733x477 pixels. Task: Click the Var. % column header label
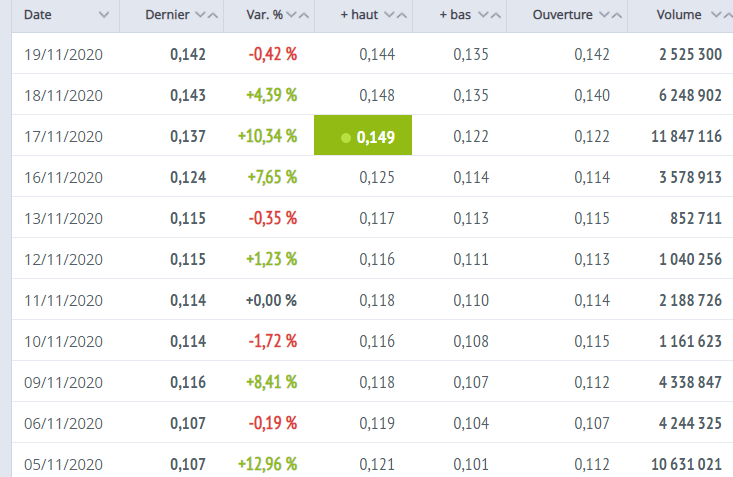point(264,15)
